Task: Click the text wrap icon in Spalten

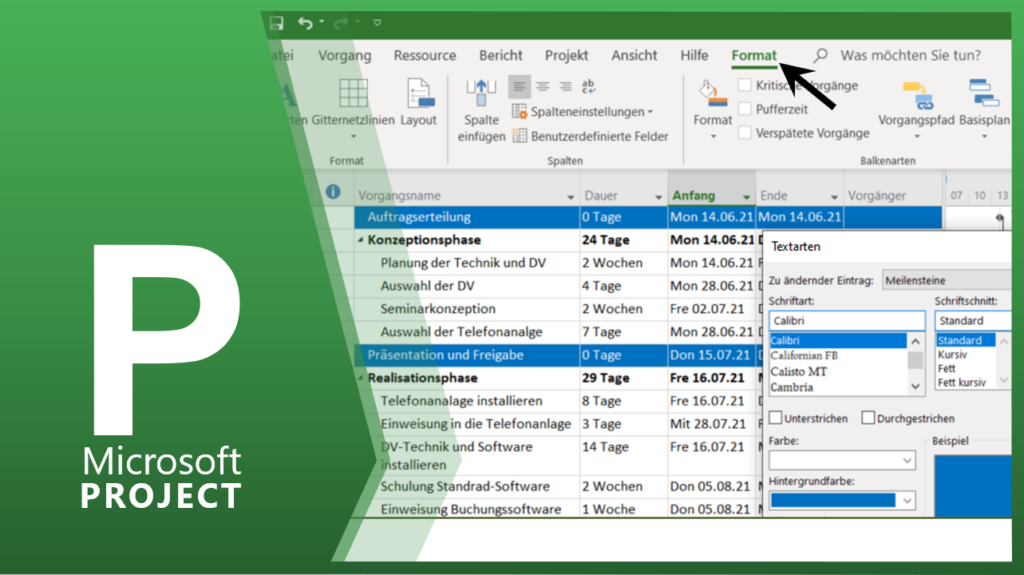Action: pyautogui.click(x=588, y=87)
